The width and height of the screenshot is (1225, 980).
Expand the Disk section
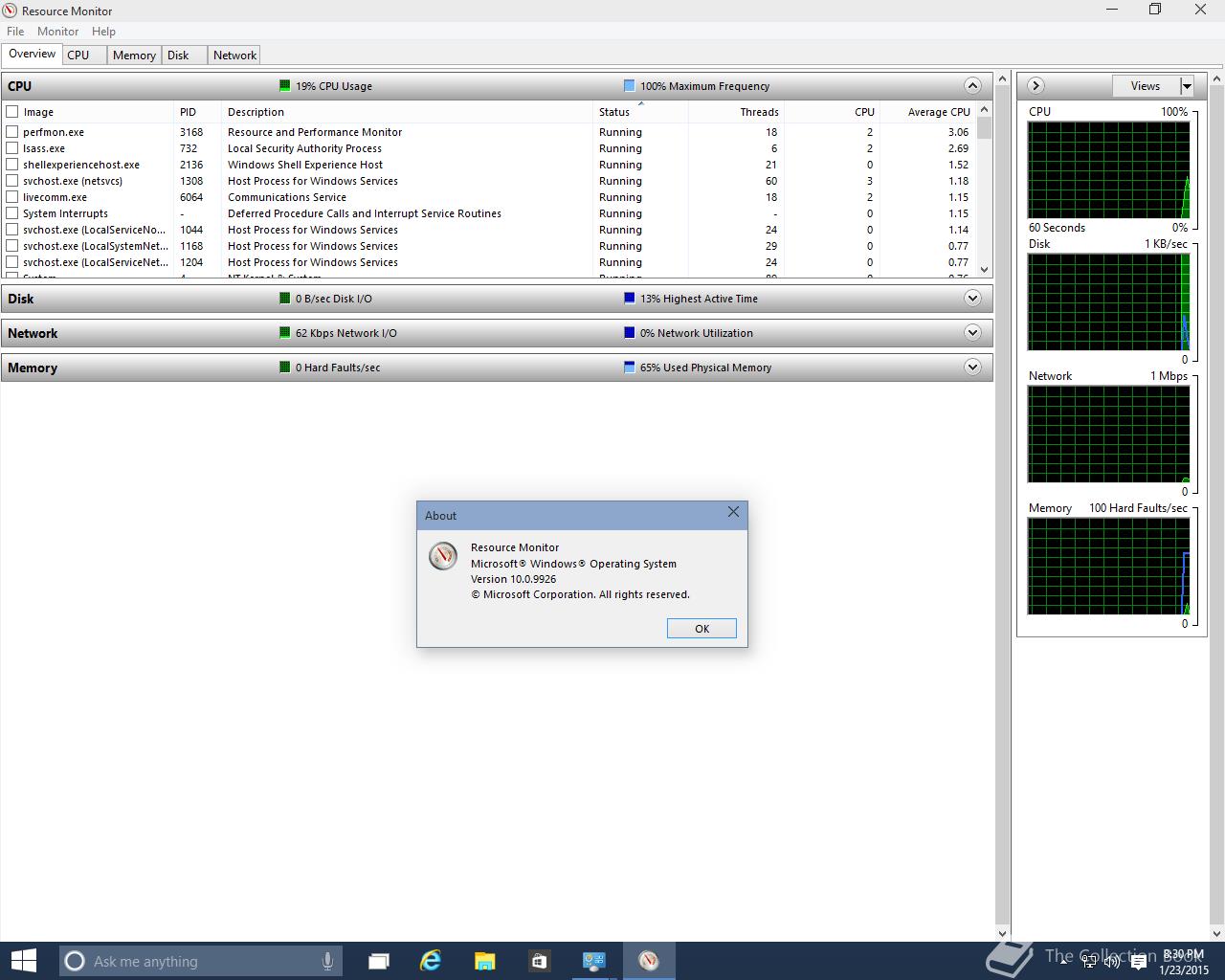click(972, 298)
